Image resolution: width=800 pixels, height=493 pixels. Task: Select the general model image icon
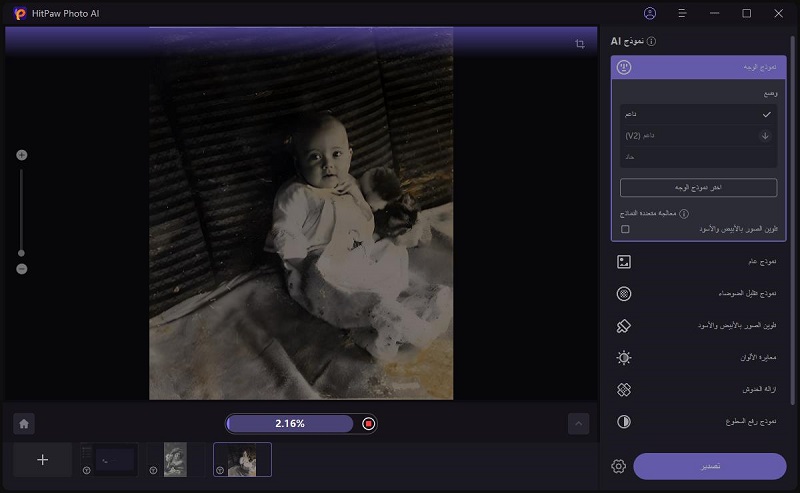624,262
